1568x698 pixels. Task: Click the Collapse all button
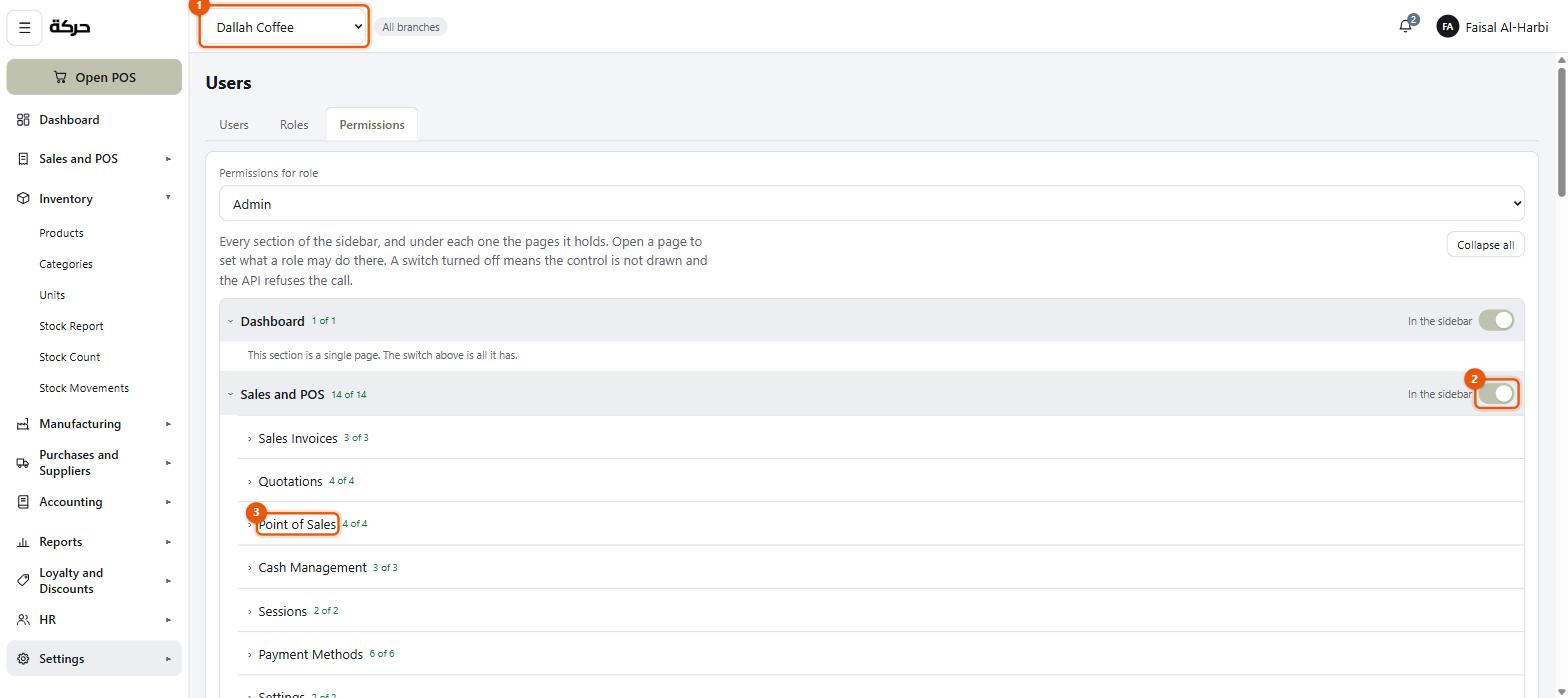[1485, 245]
